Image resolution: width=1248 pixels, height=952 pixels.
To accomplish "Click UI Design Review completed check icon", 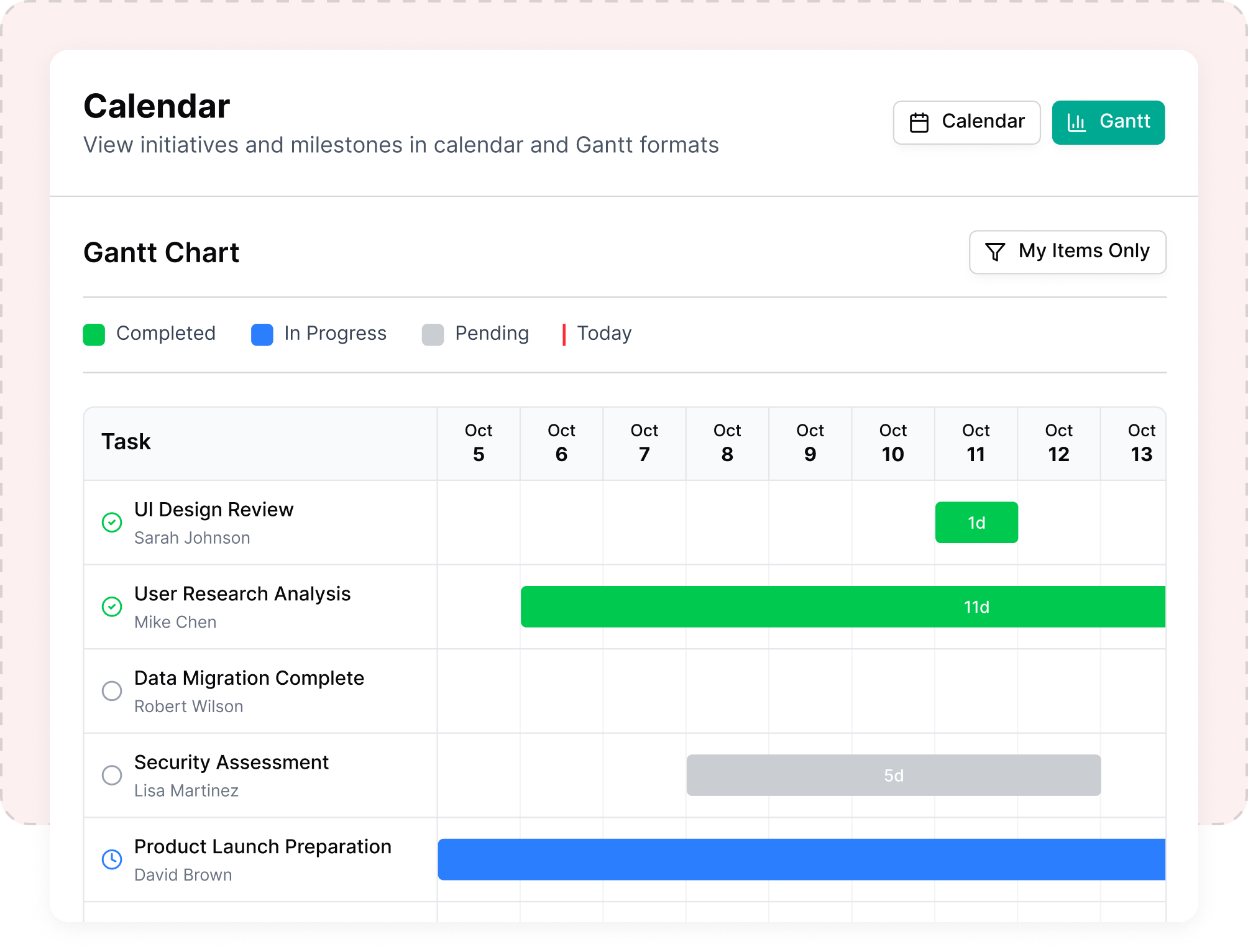I will [x=112, y=523].
